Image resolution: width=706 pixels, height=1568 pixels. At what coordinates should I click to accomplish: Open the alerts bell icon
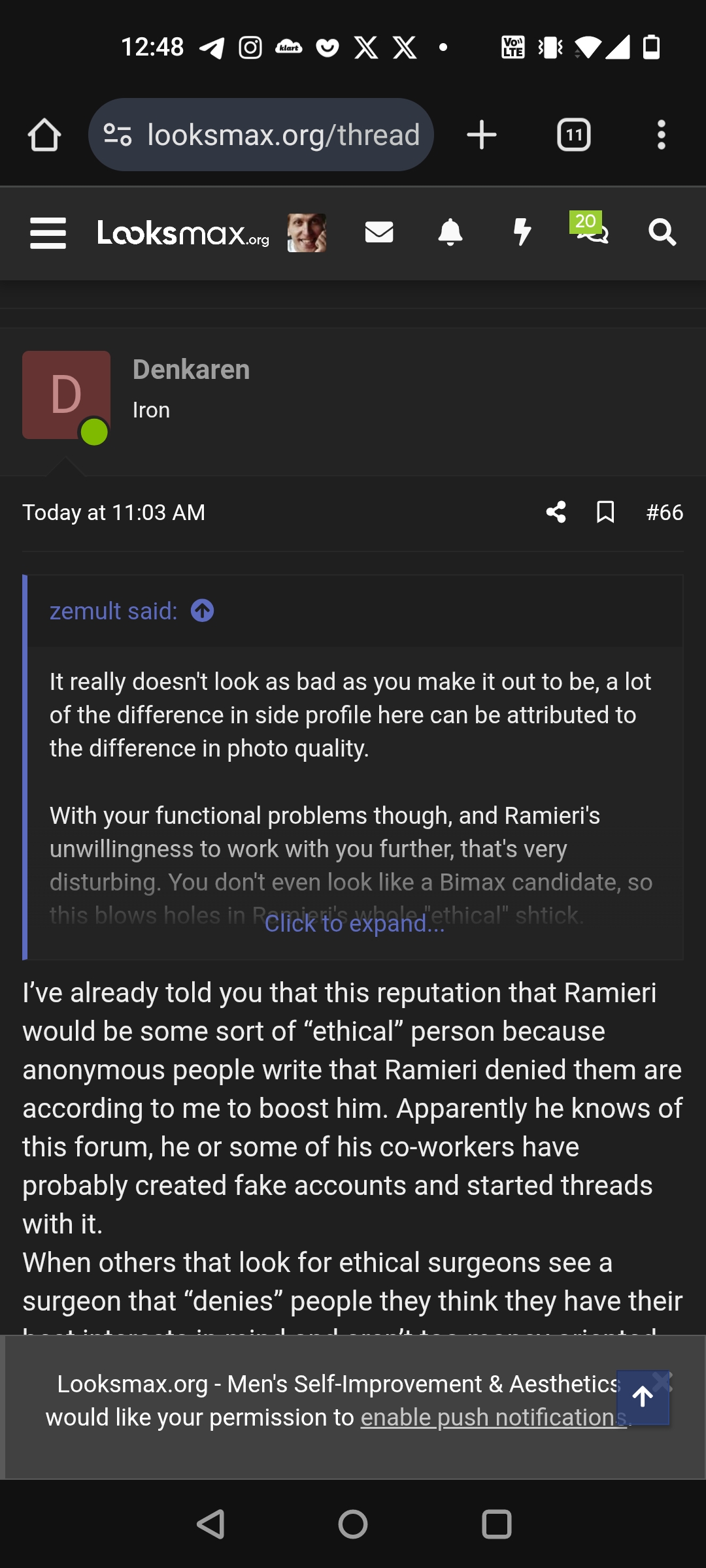(x=450, y=233)
